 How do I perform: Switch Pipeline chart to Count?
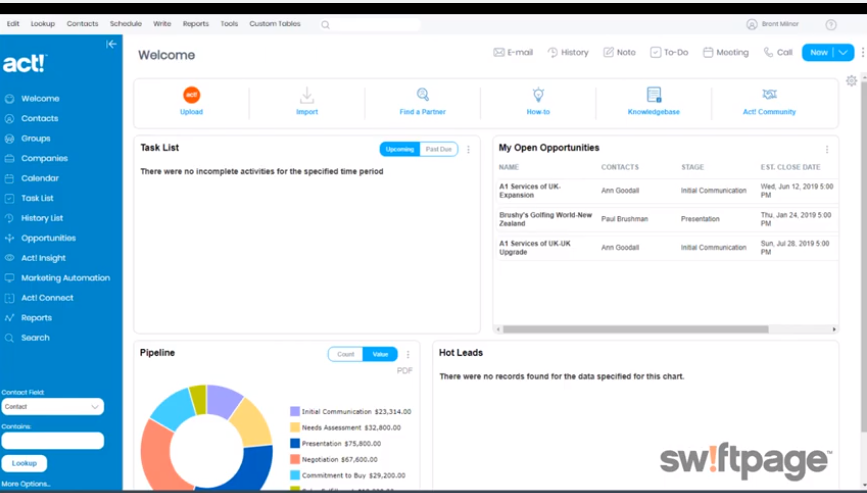(346, 354)
